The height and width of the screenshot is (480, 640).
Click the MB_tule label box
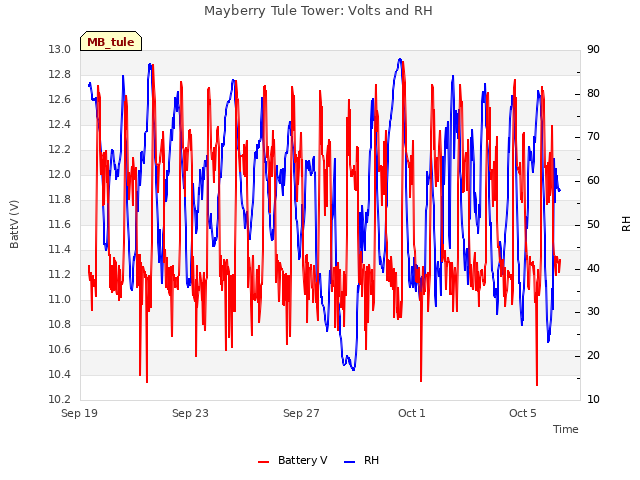click(111, 41)
